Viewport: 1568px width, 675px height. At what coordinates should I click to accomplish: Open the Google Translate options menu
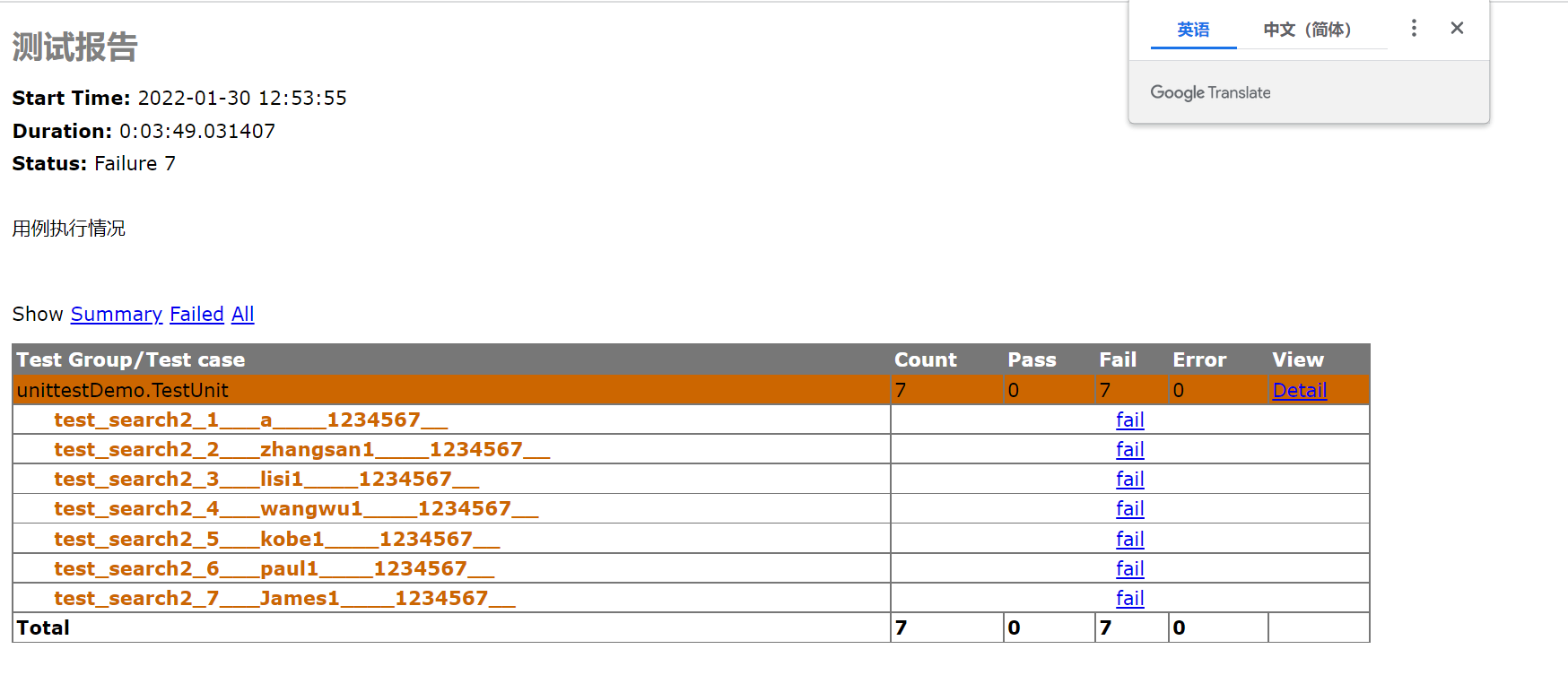click(x=1414, y=29)
